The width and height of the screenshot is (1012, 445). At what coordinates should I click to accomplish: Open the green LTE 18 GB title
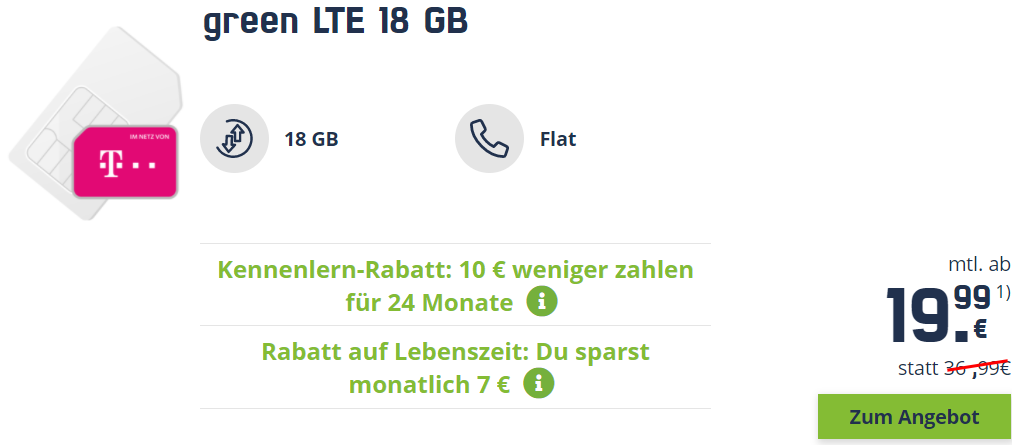[335, 23]
